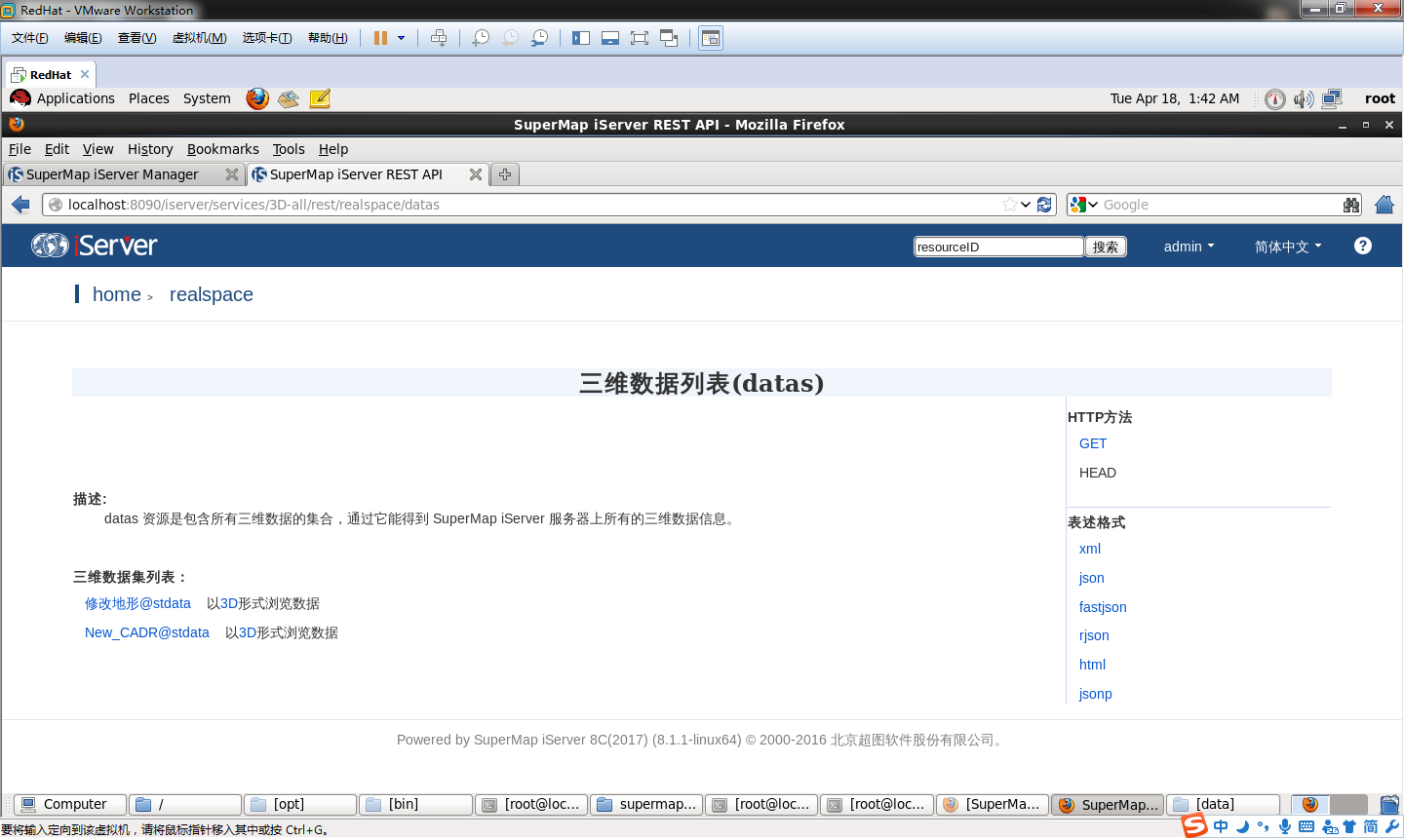The image size is (1404, 840).
Task: Open the Firefox History menu
Action: [150, 149]
